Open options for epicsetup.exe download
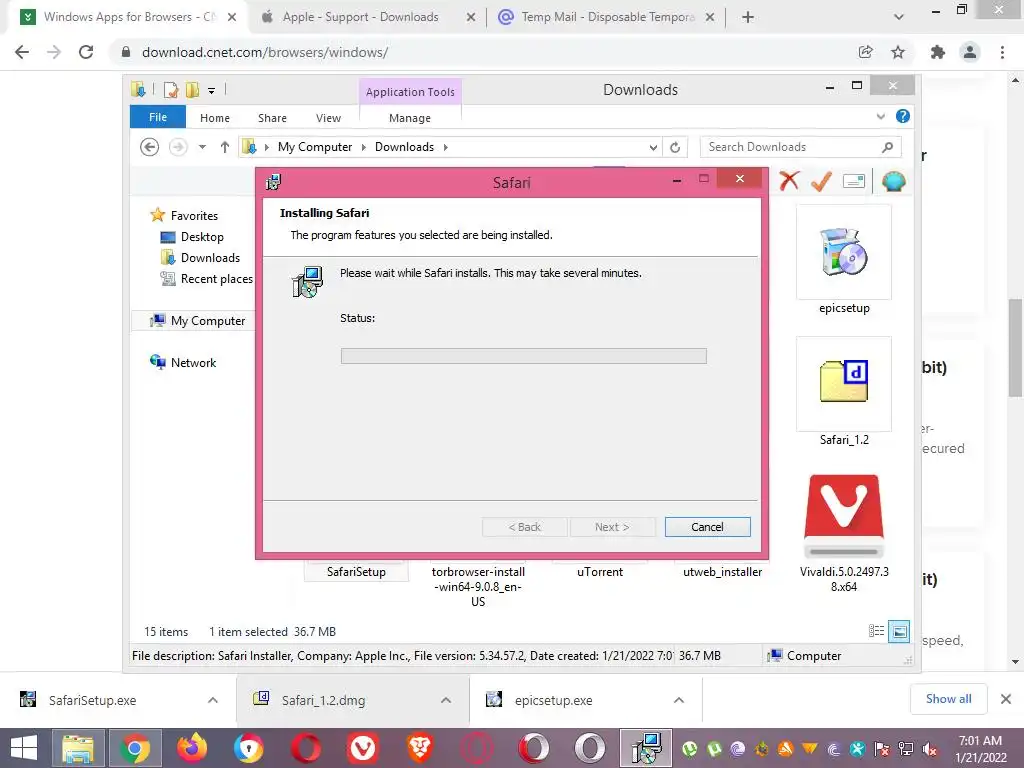Viewport: 1024px width, 768px height. pyautogui.click(x=679, y=700)
